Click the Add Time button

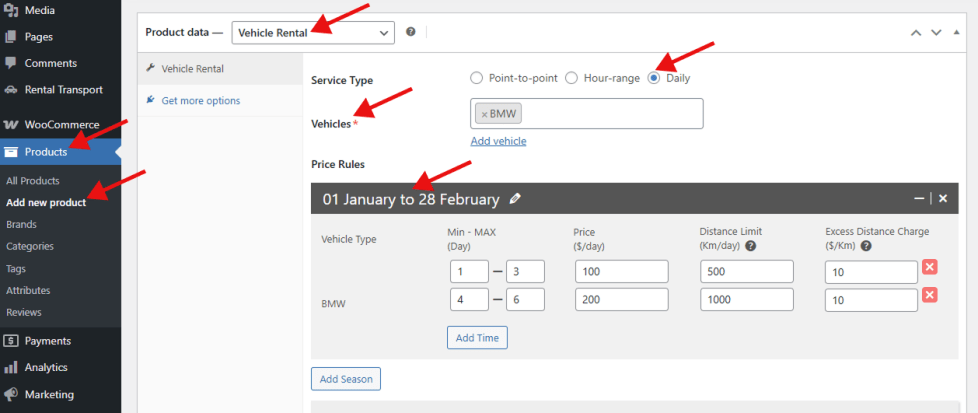(477, 338)
